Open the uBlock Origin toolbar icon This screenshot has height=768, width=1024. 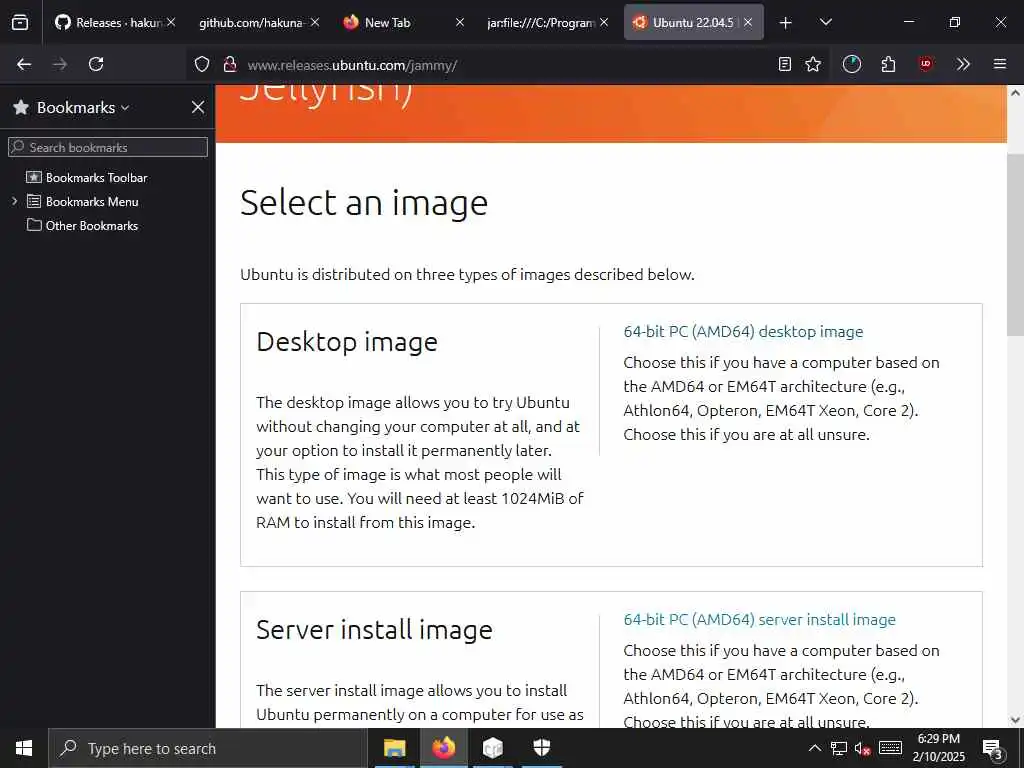925,63
